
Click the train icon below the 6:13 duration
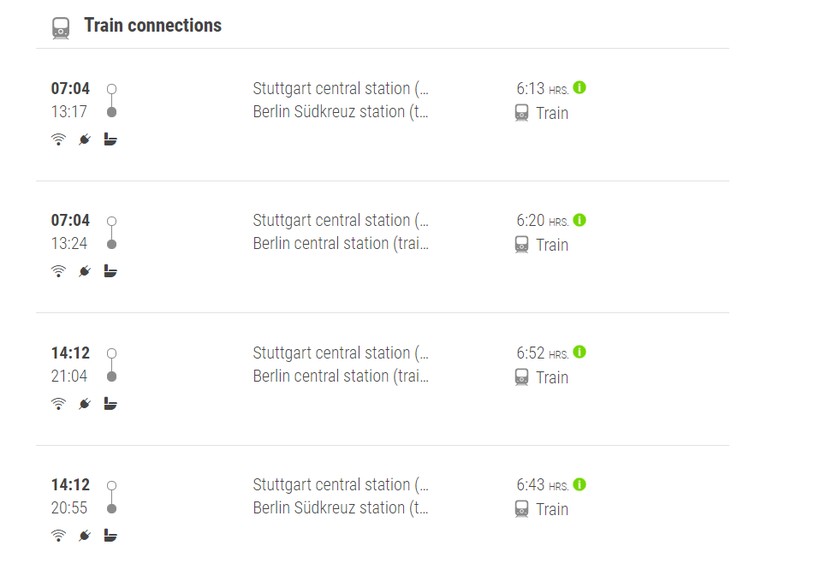pos(522,114)
